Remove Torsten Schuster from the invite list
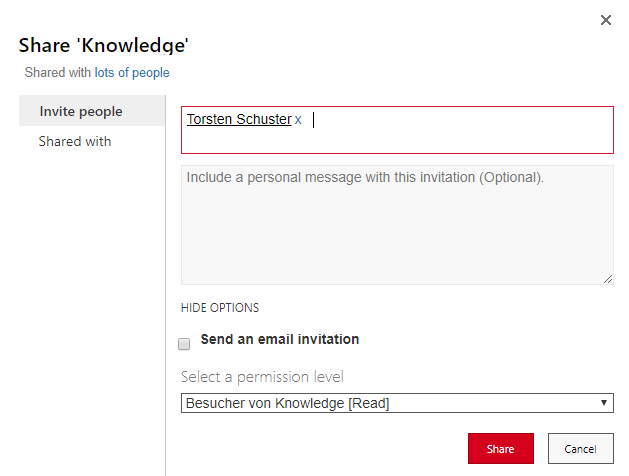This screenshot has height=476, width=629. [x=298, y=120]
